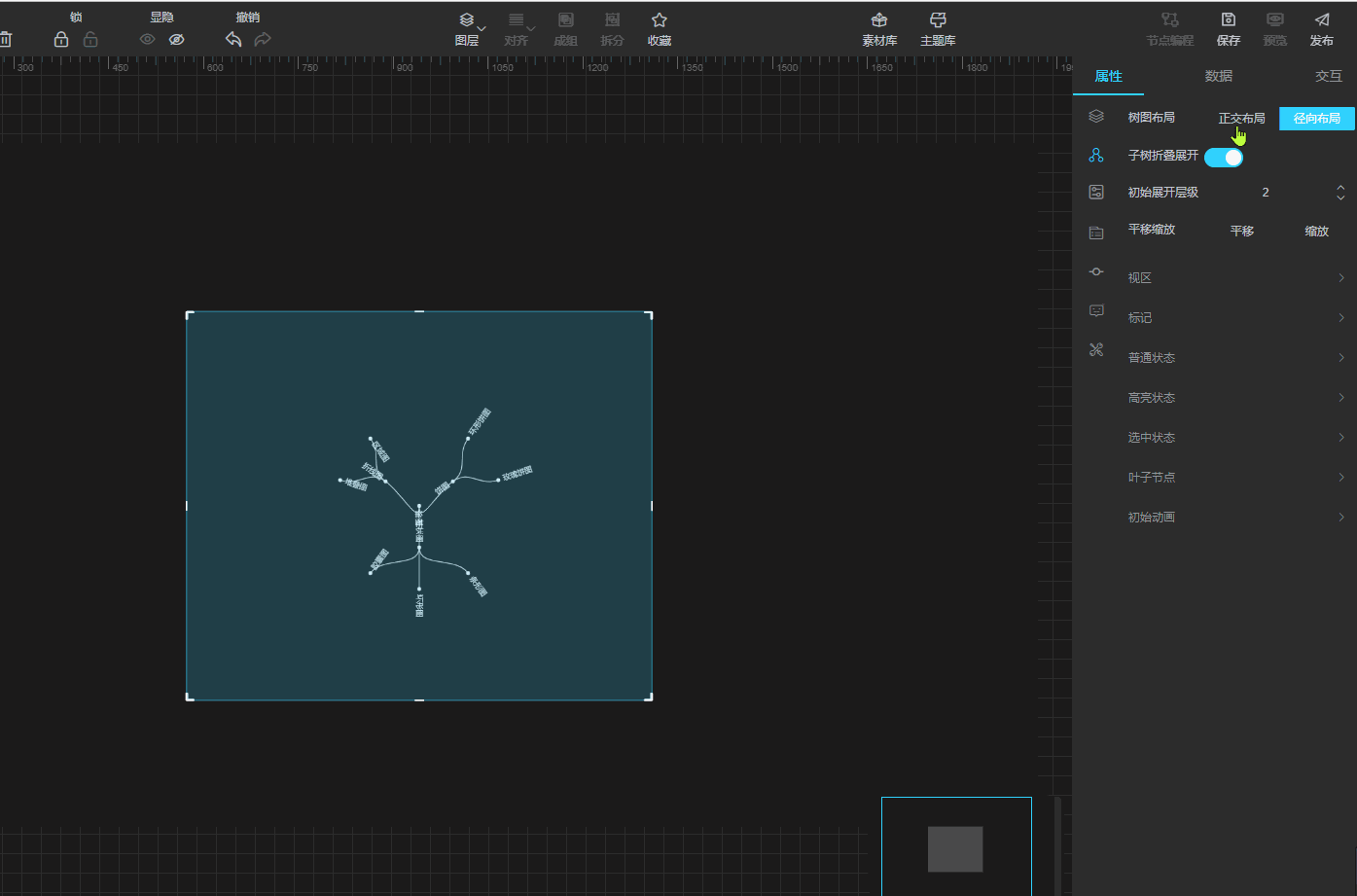Open the 对齐 align tool
1357x896 pixels.
point(517,30)
